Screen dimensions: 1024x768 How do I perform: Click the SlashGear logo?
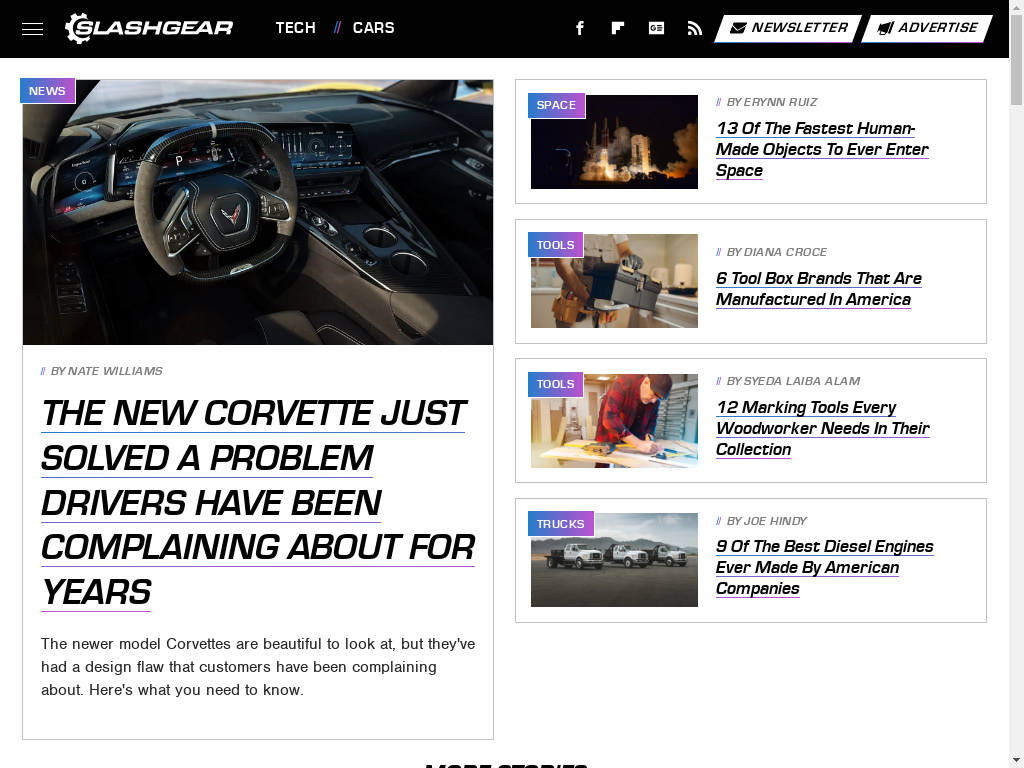point(149,28)
